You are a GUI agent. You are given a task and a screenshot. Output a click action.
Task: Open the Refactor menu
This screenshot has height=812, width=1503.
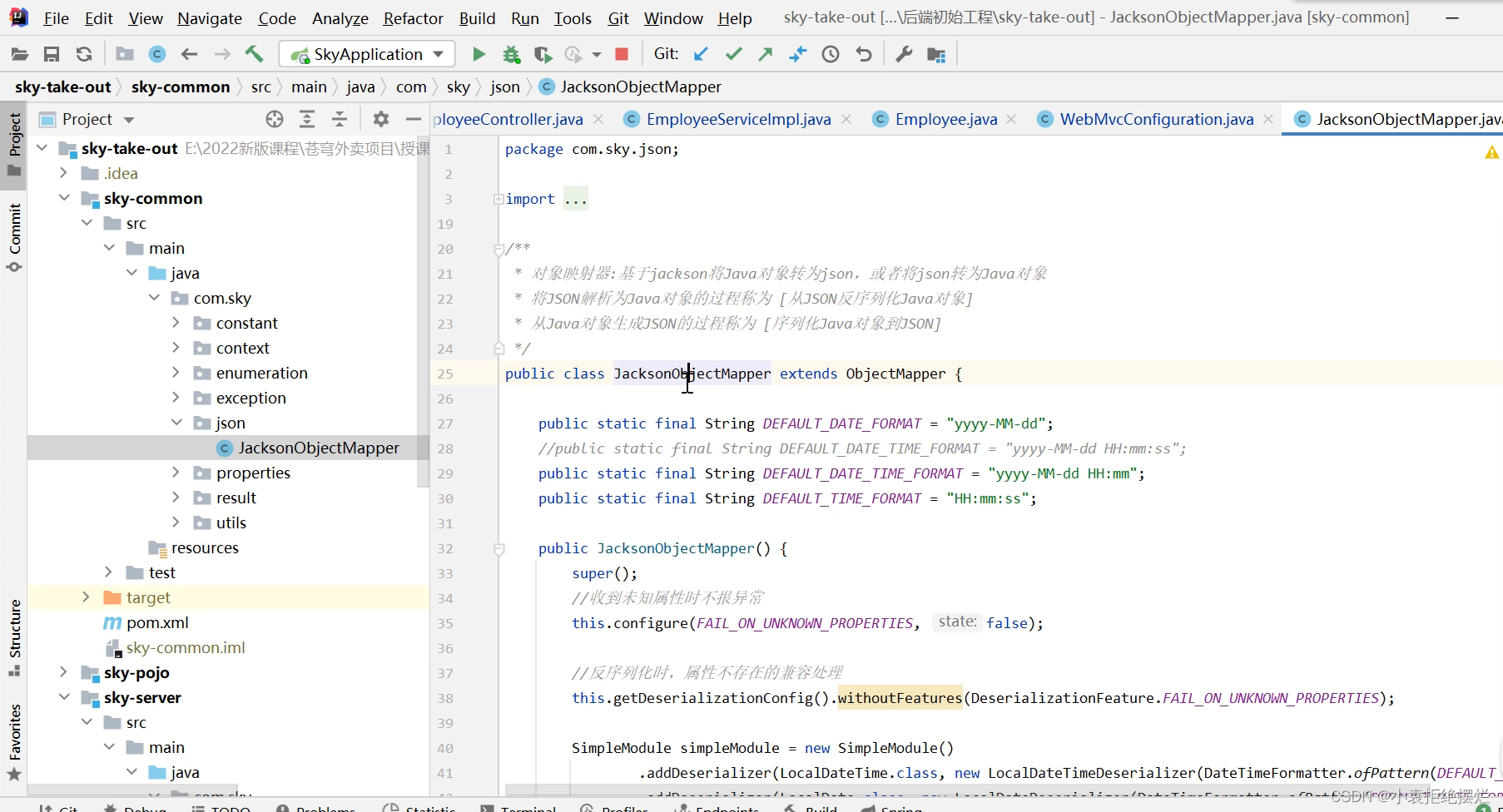click(x=414, y=18)
